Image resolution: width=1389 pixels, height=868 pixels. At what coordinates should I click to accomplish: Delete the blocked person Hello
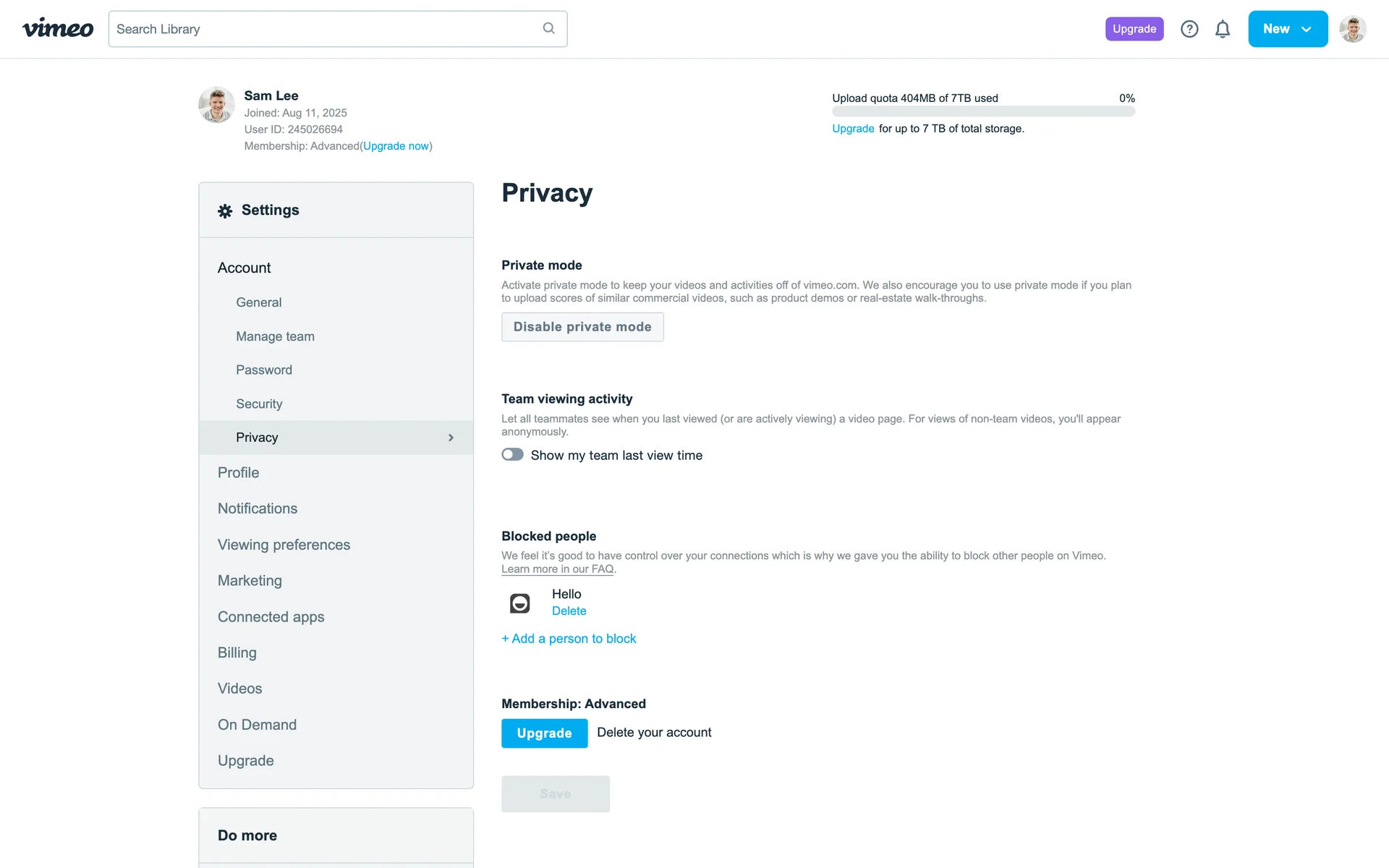(569, 611)
